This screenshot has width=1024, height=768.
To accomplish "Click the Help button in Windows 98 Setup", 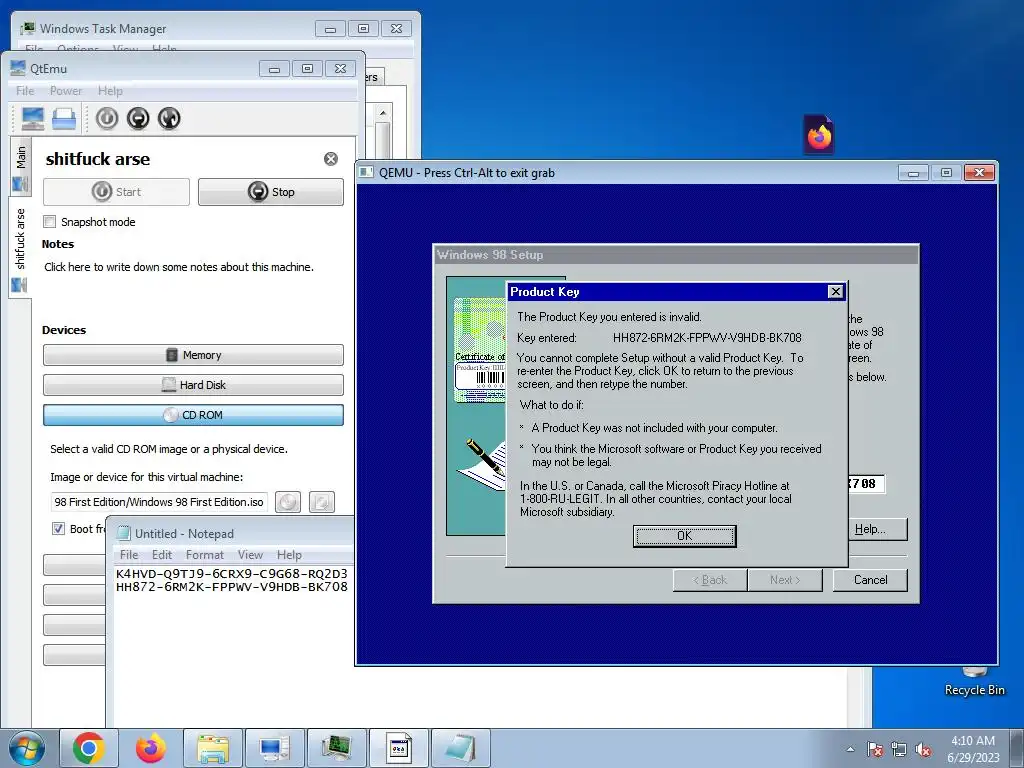I will tap(878, 529).
